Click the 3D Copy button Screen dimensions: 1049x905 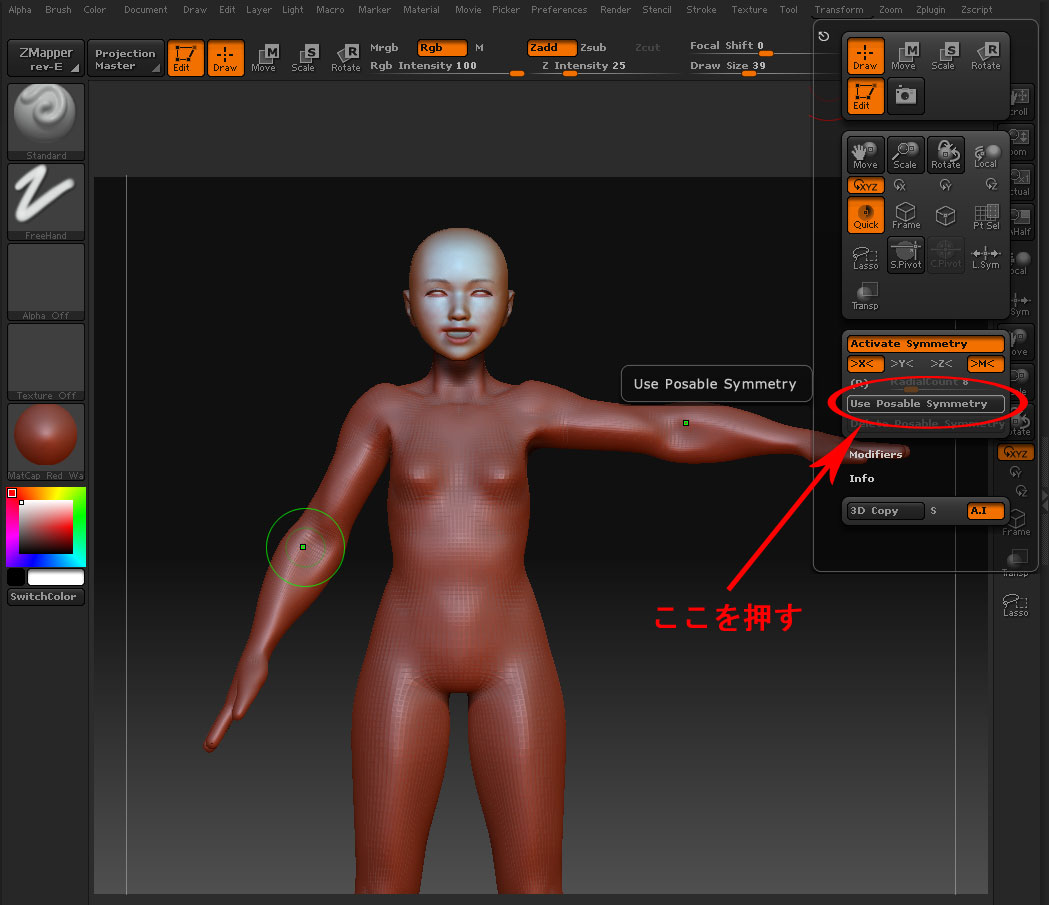(886, 510)
